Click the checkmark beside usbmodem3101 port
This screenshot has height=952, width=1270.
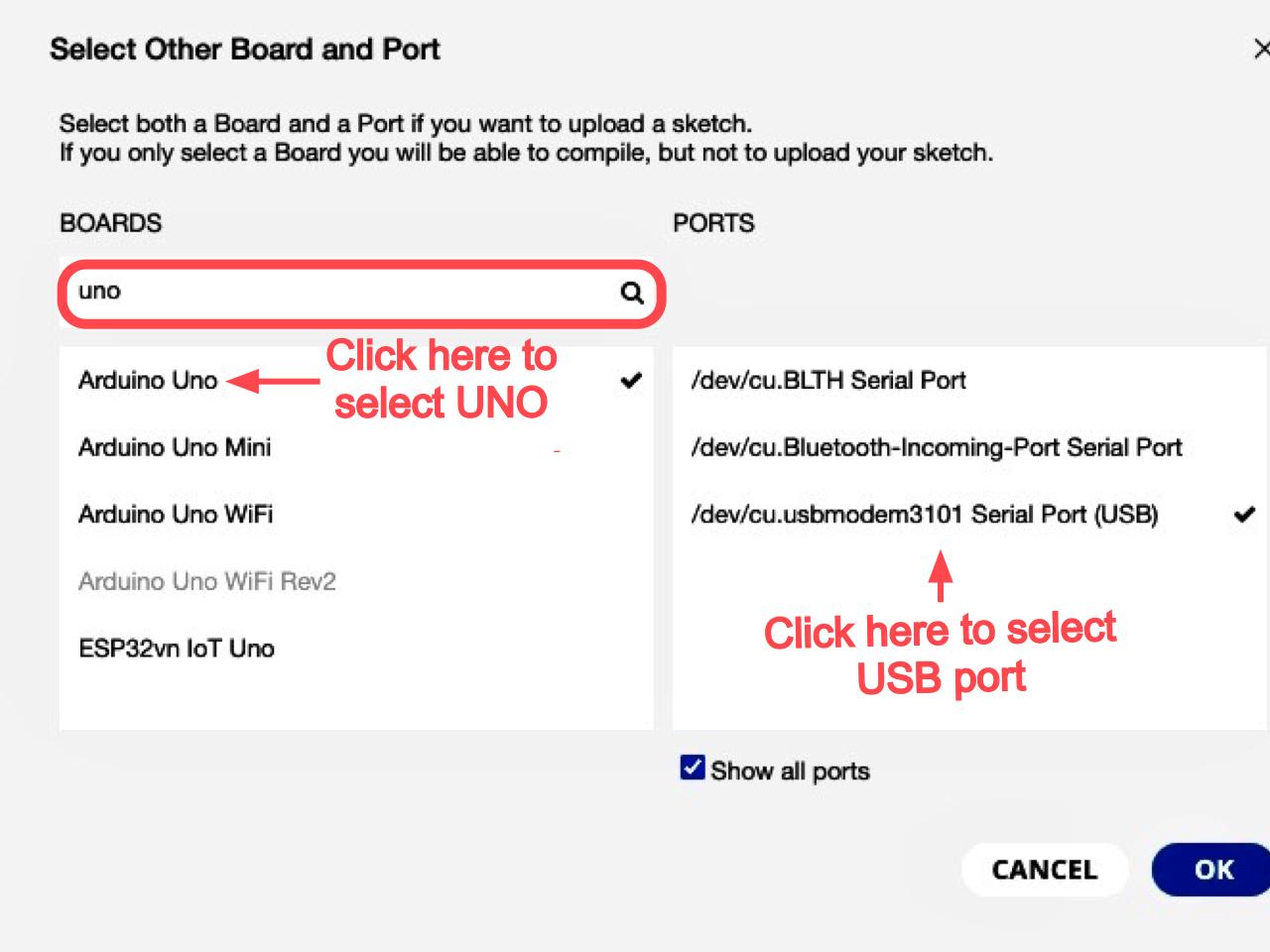click(x=1244, y=514)
